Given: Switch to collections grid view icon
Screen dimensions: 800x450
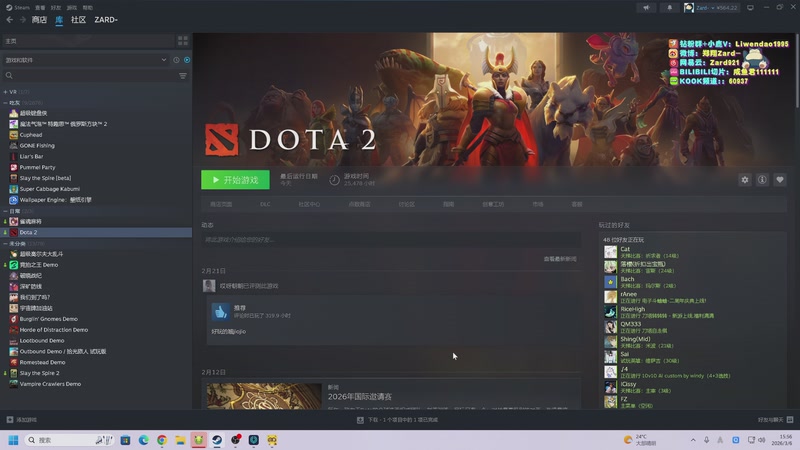Looking at the screenshot, I should pos(183,41).
